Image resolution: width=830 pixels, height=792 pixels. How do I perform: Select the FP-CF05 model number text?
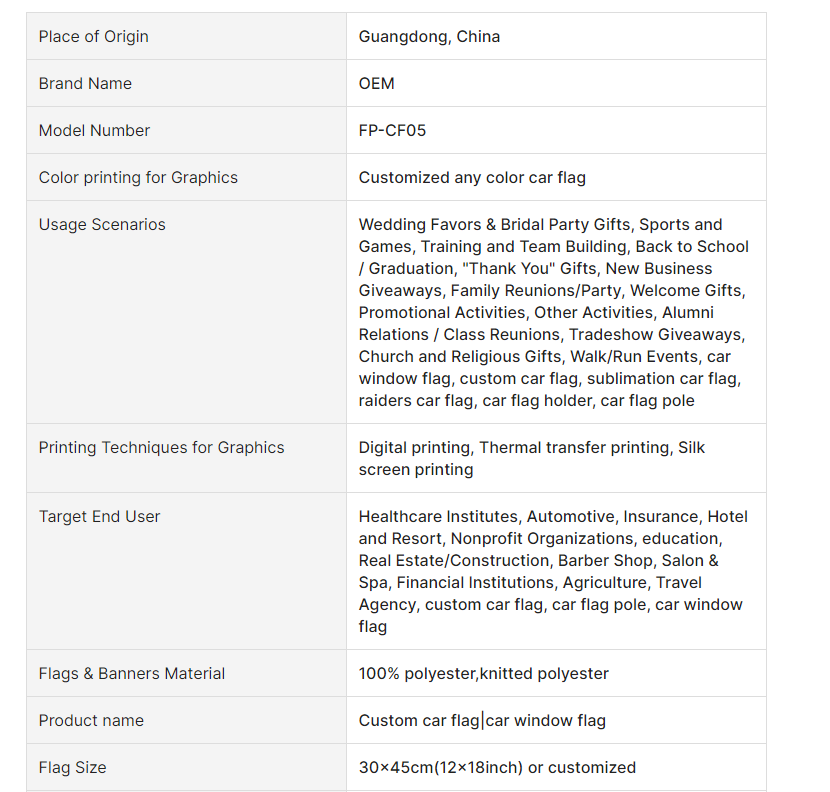click(392, 131)
